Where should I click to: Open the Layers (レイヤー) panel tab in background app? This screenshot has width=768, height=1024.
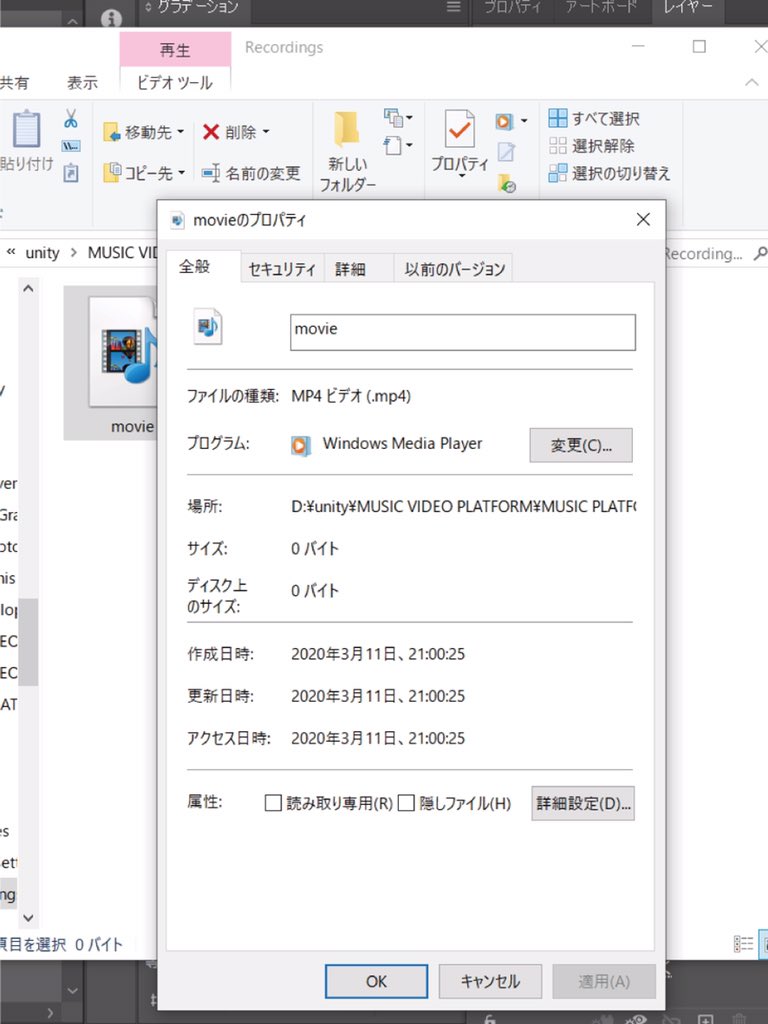point(688,8)
